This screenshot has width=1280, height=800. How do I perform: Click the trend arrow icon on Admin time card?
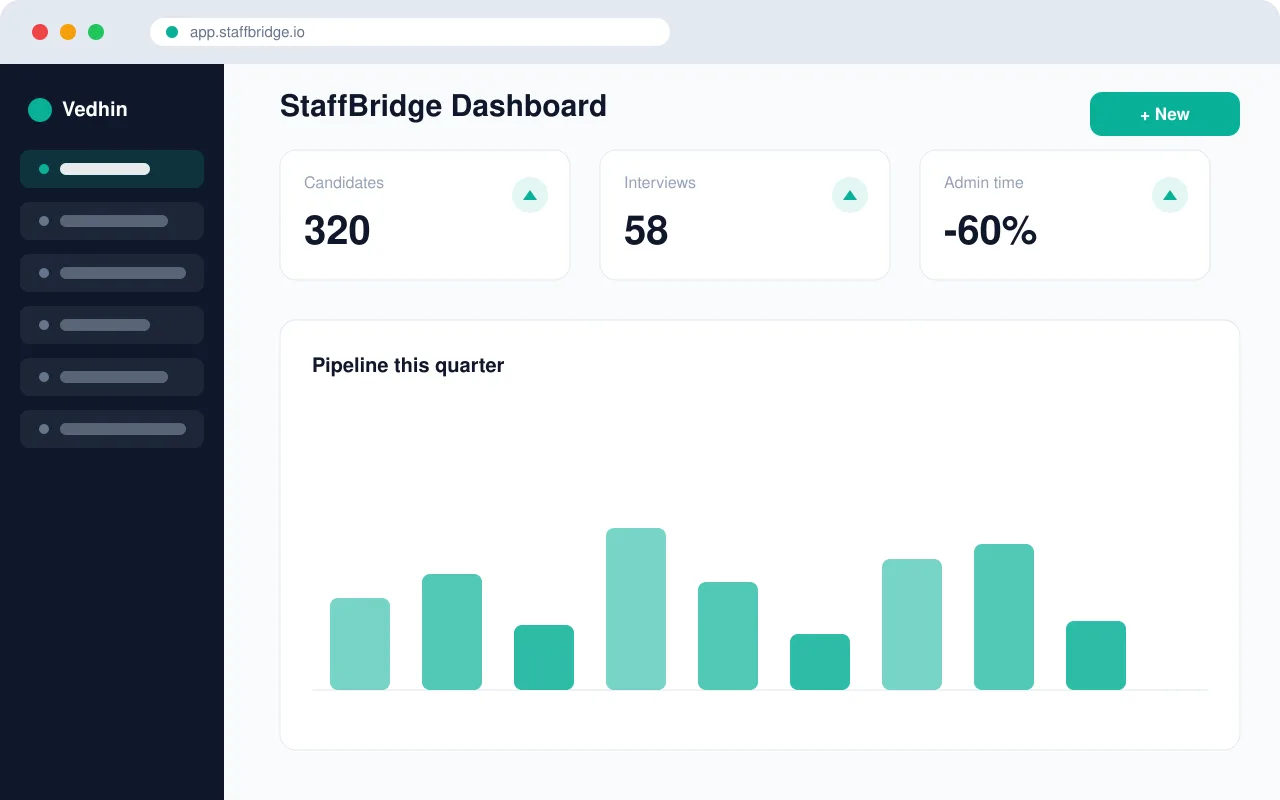(1170, 195)
